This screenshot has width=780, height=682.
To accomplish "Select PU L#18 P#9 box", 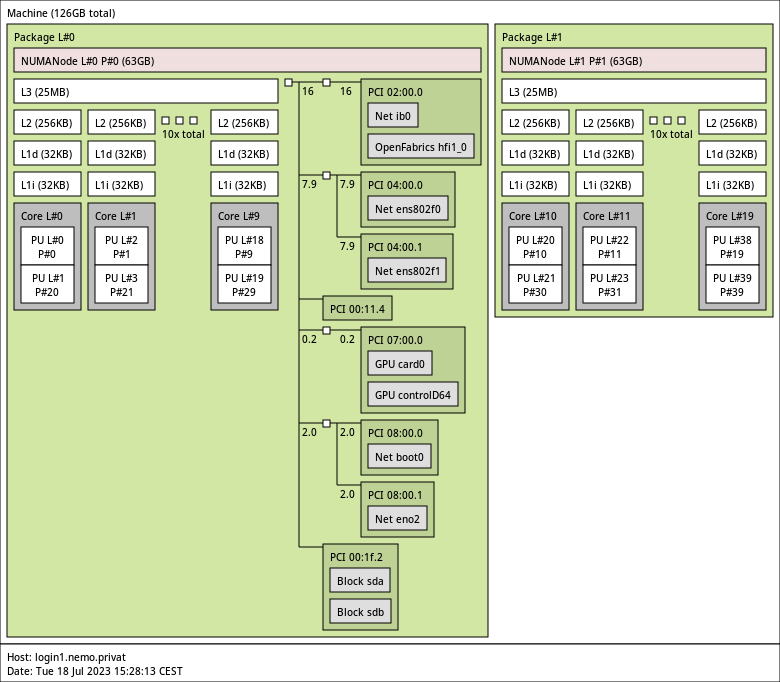I will (x=244, y=247).
